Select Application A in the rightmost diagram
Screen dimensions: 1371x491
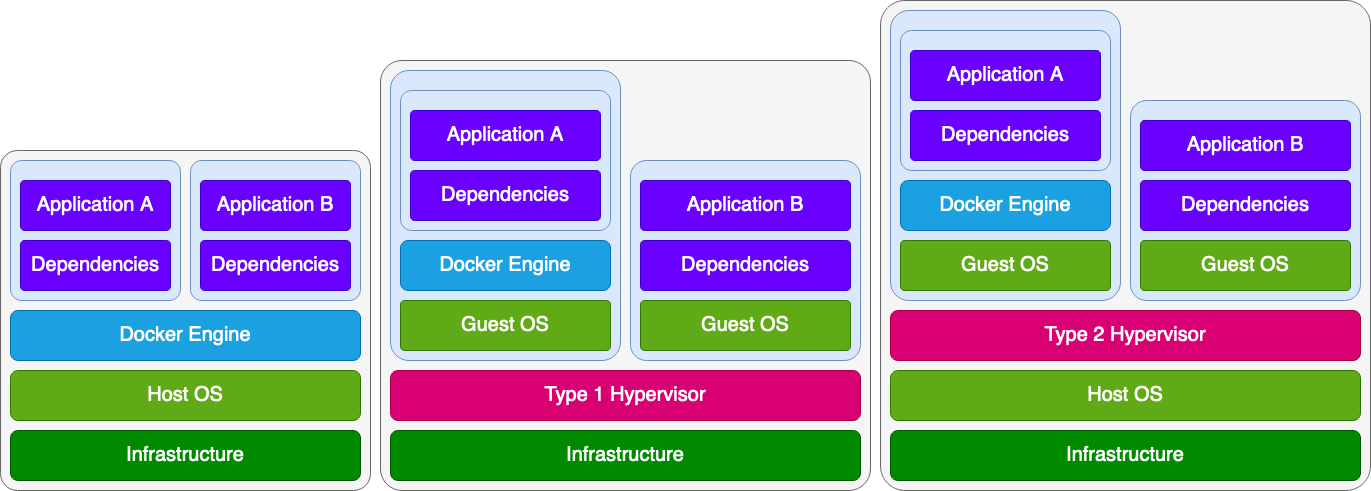pos(1005,75)
